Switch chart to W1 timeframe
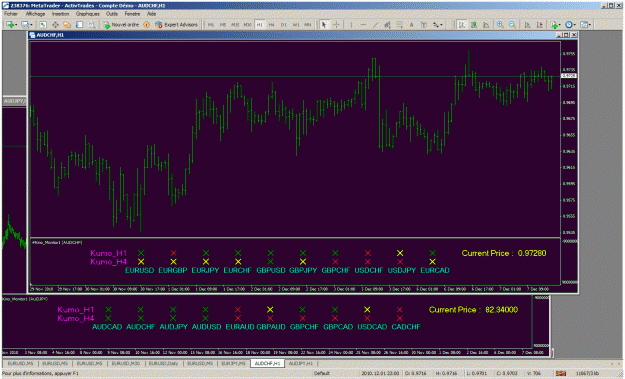 coord(296,25)
